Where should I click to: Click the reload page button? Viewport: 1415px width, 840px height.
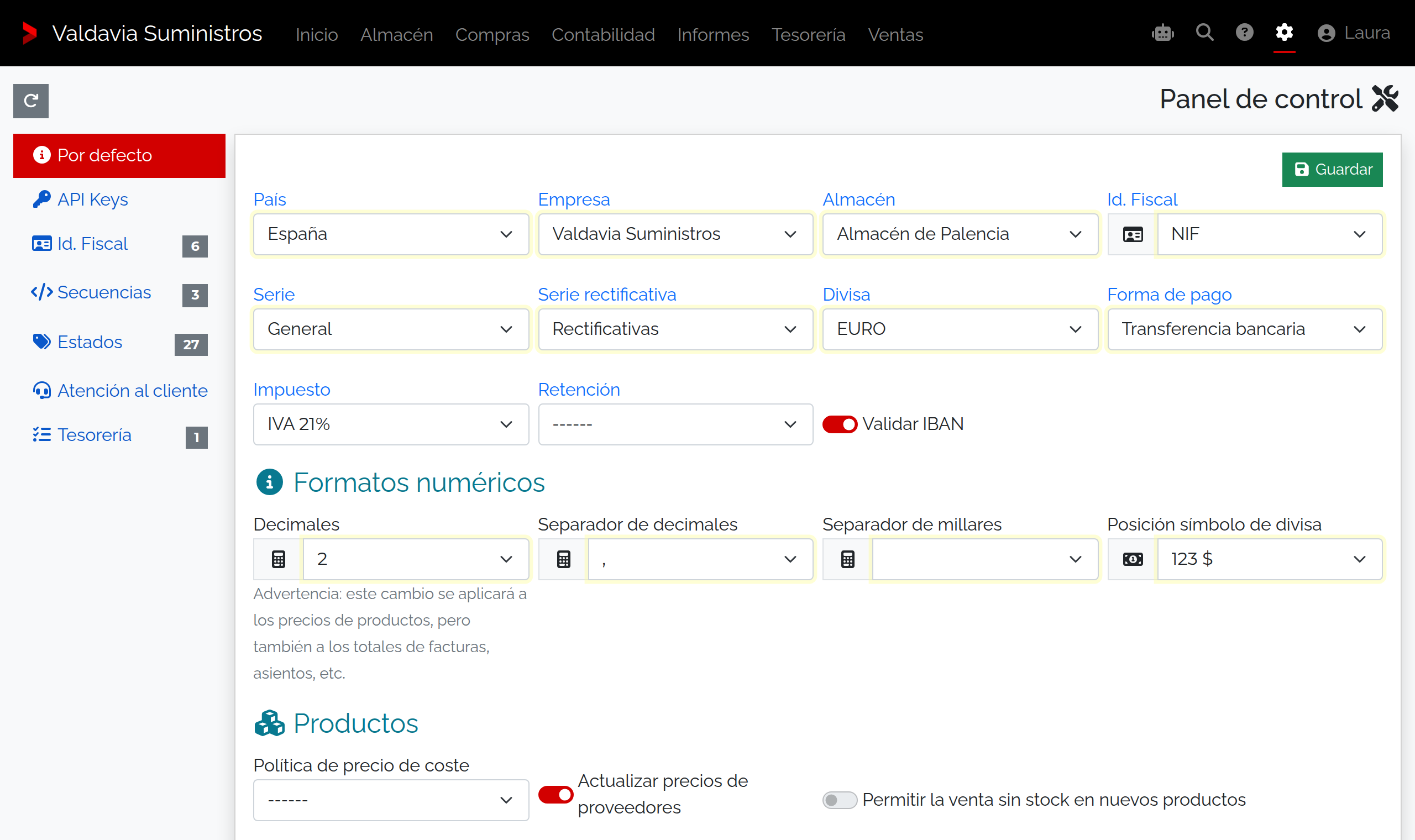point(31,101)
